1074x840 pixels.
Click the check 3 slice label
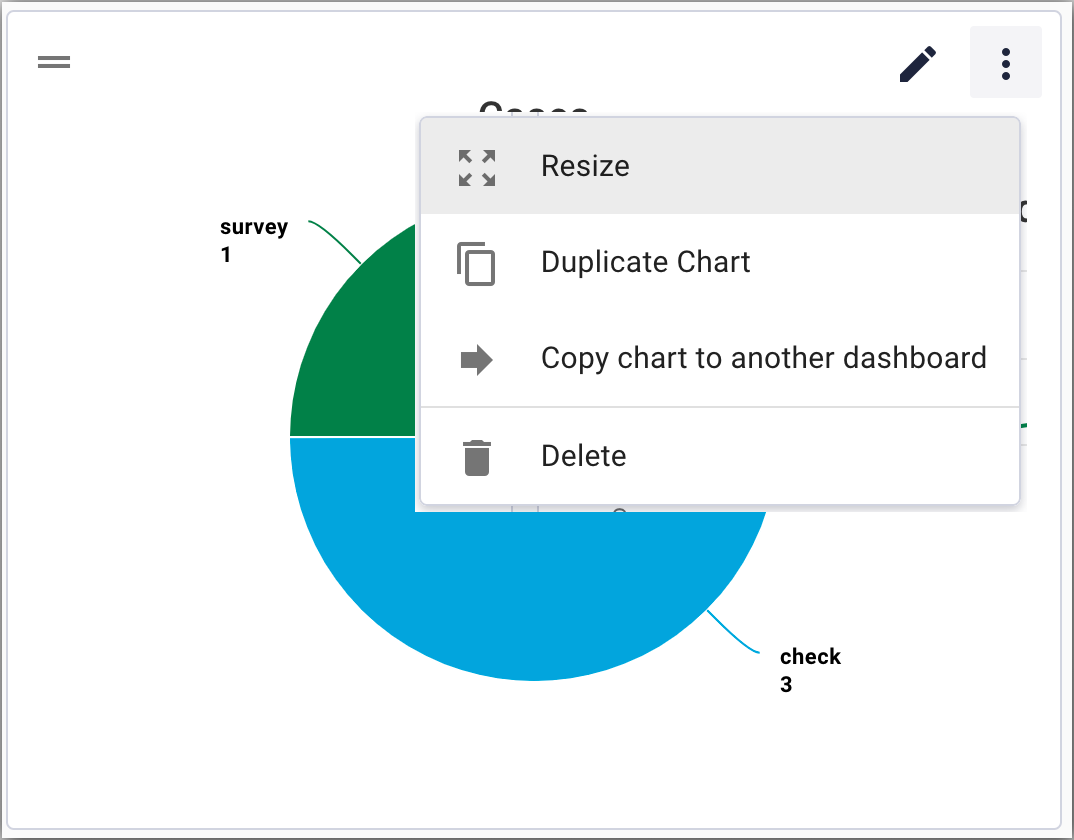810,670
